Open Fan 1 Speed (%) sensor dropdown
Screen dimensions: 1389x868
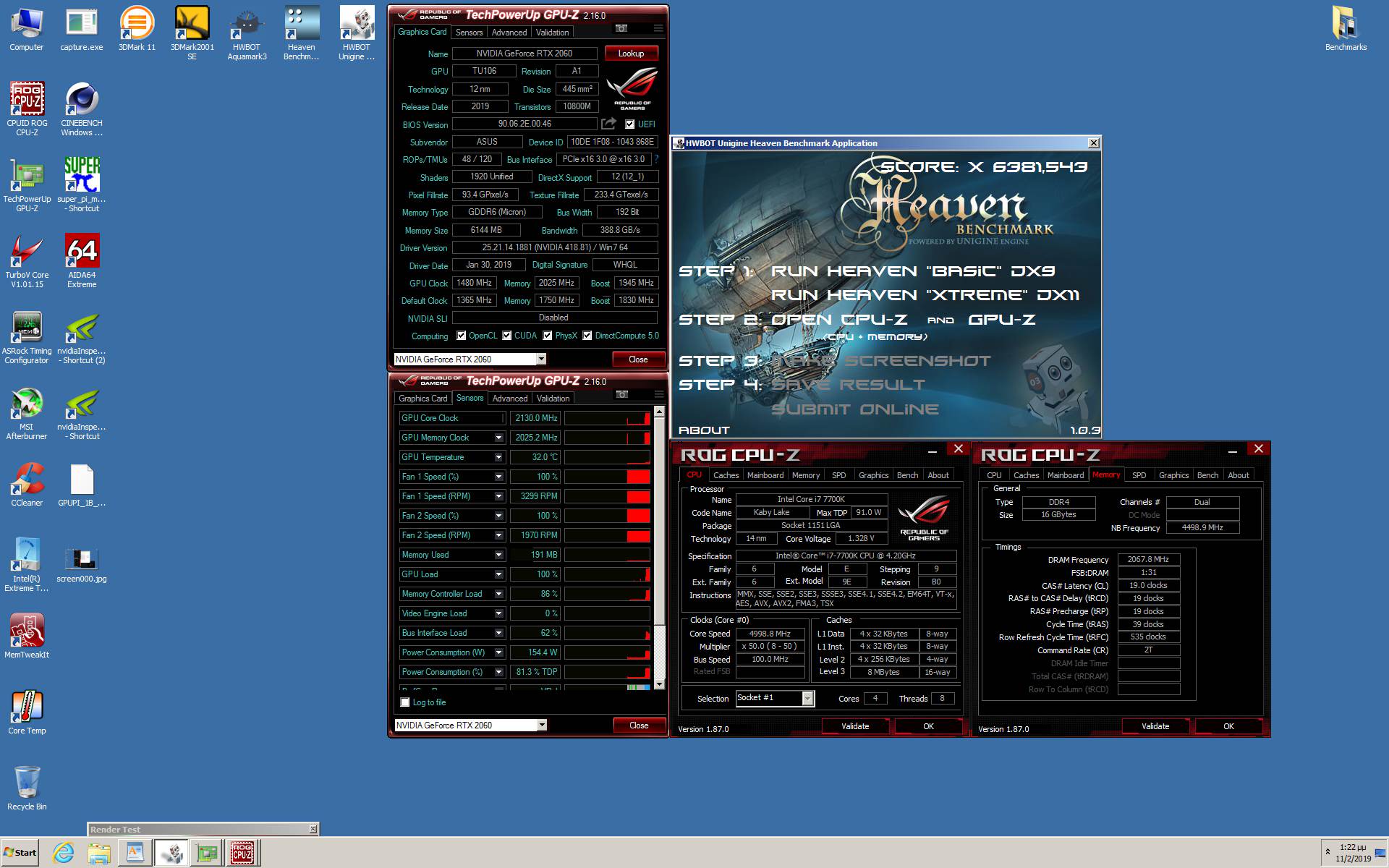coord(498,477)
